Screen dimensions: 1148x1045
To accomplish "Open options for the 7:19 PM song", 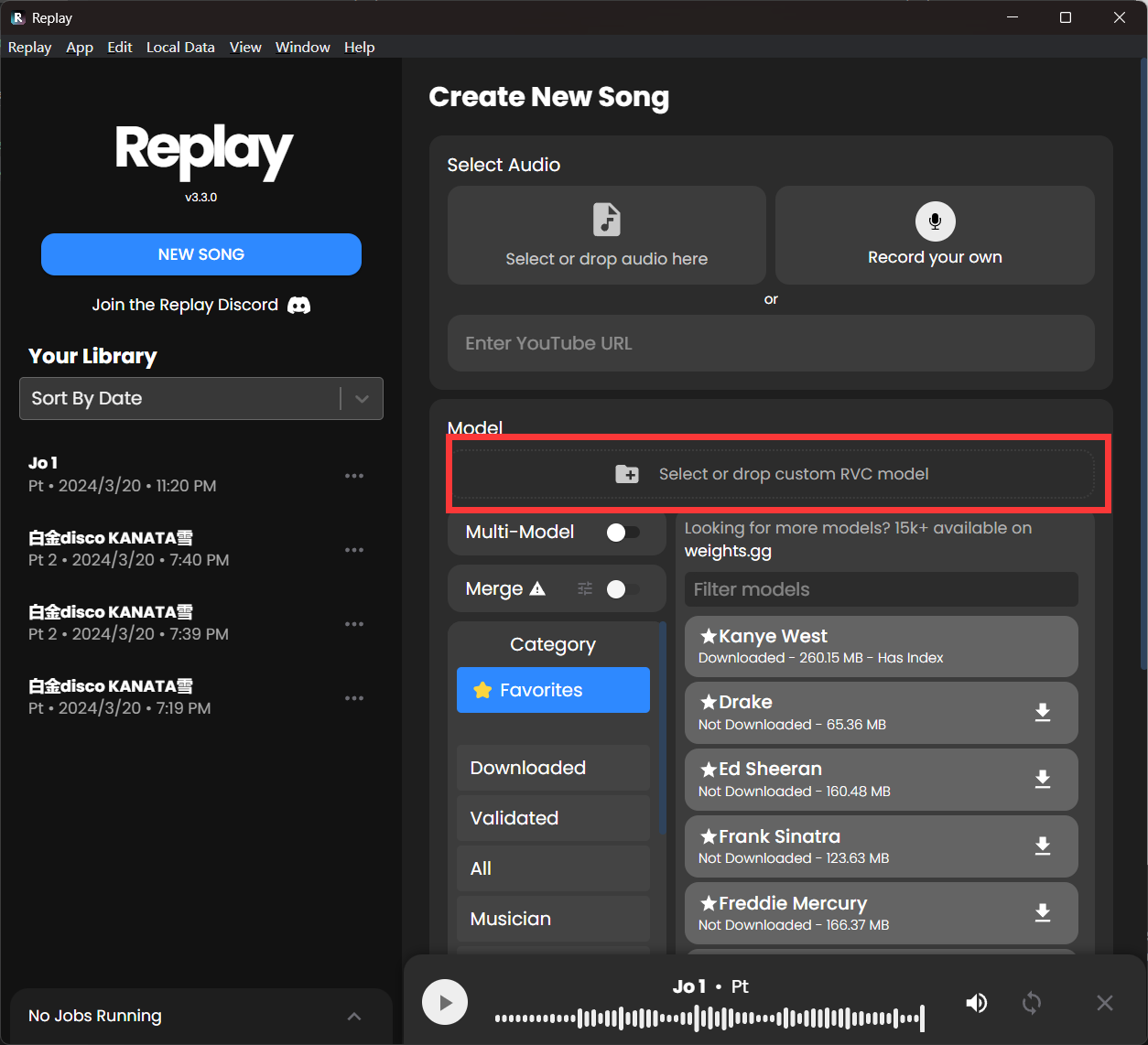I will click(x=354, y=698).
